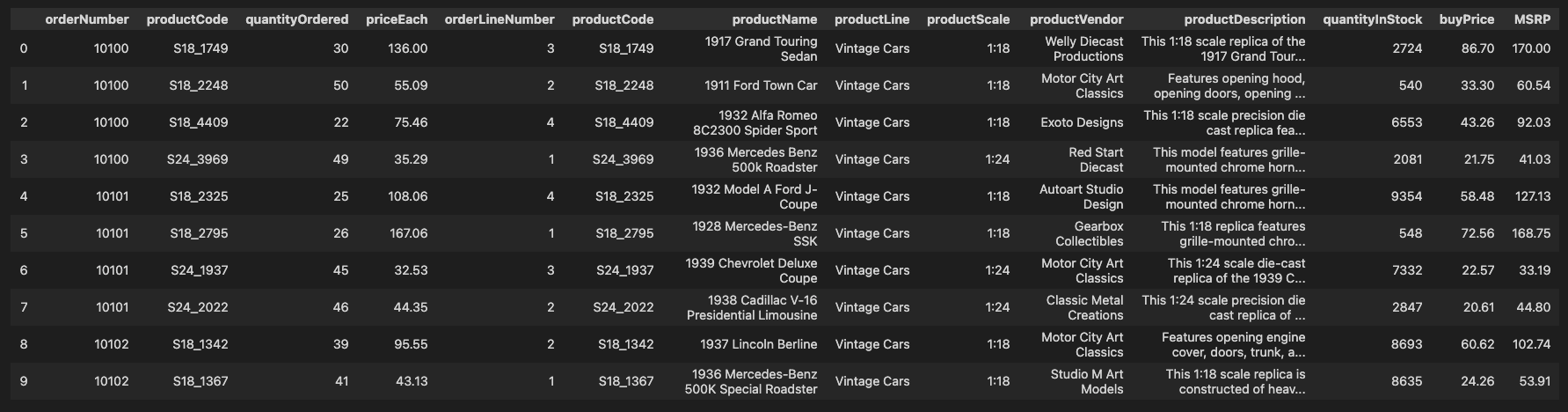Click the description starting 'Features opening hood'
The width and height of the screenshot is (1568, 412).
[1229, 85]
